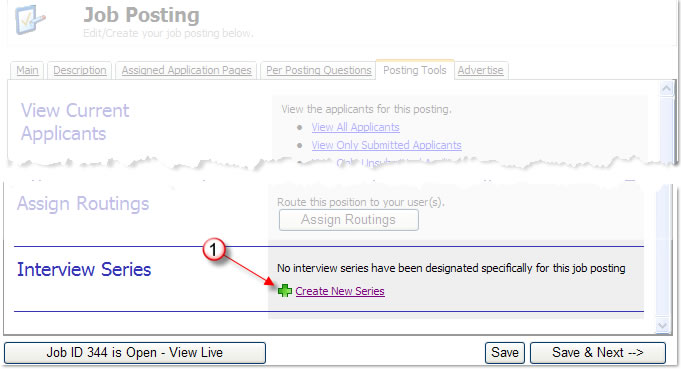The width and height of the screenshot is (681, 369).
Task: Click the Assign Routings button
Action: (349, 220)
